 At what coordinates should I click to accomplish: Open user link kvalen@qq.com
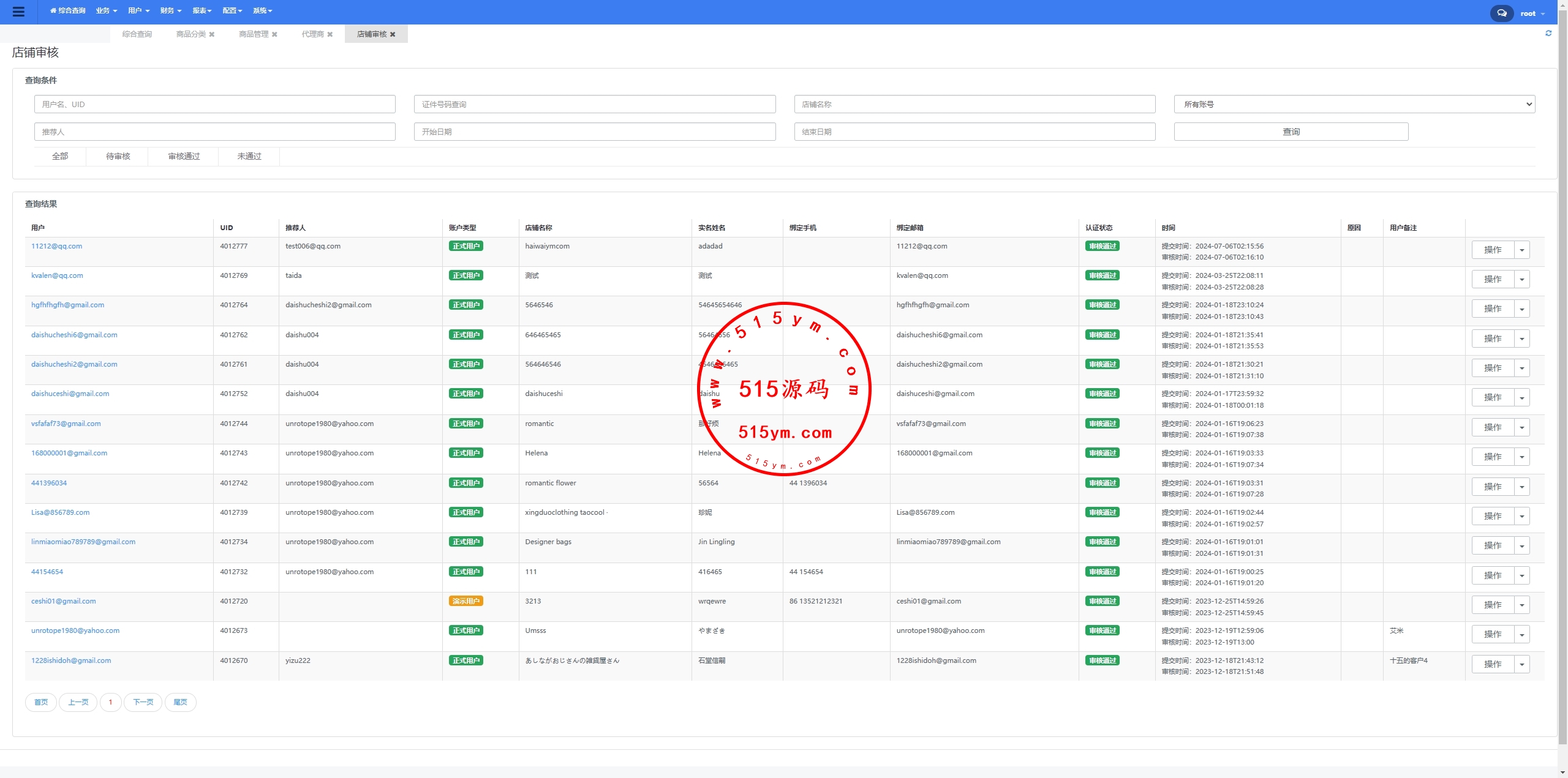click(x=57, y=275)
